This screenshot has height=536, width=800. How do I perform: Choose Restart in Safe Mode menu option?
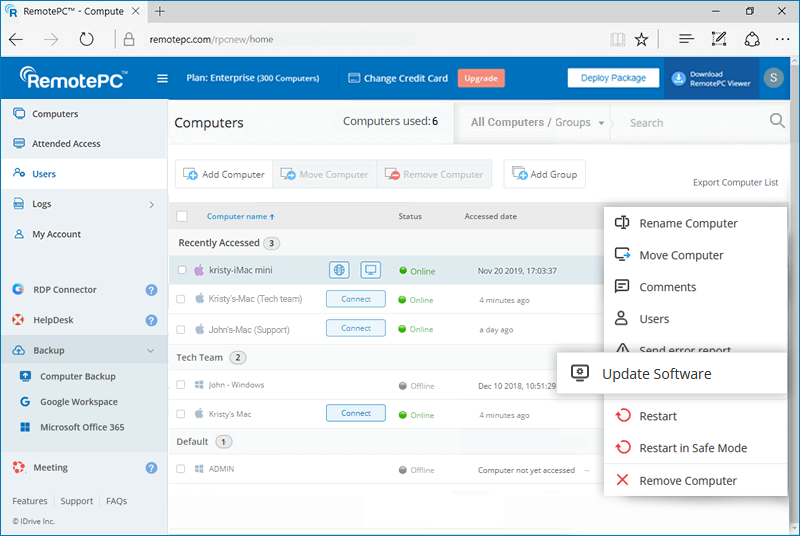pyautogui.click(x=692, y=448)
